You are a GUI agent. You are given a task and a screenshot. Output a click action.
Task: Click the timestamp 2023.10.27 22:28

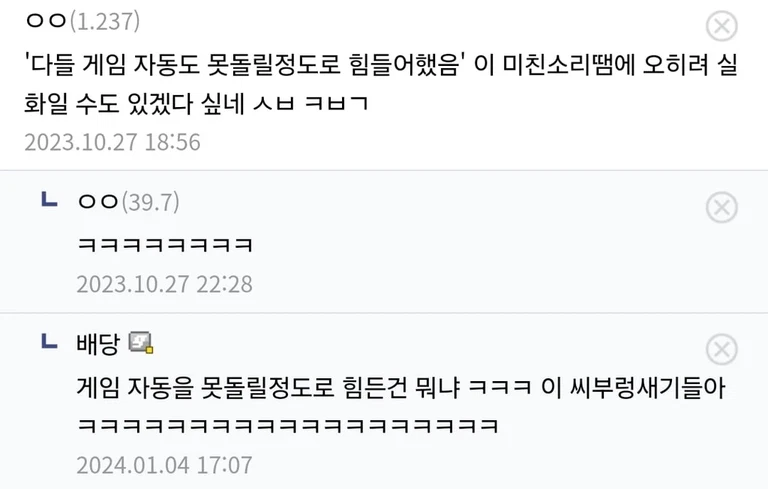click(165, 284)
